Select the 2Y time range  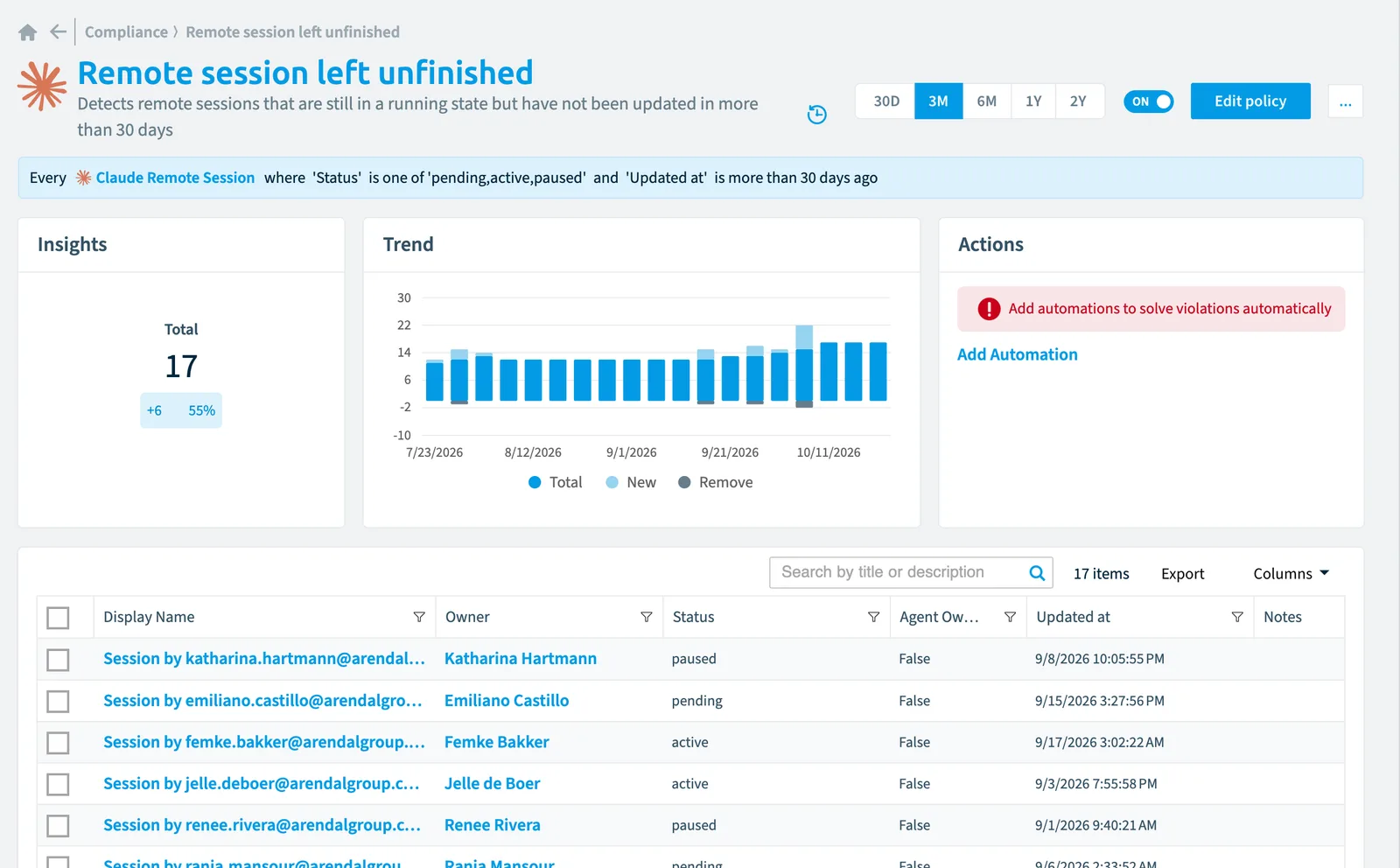[x=1079, y=101]
